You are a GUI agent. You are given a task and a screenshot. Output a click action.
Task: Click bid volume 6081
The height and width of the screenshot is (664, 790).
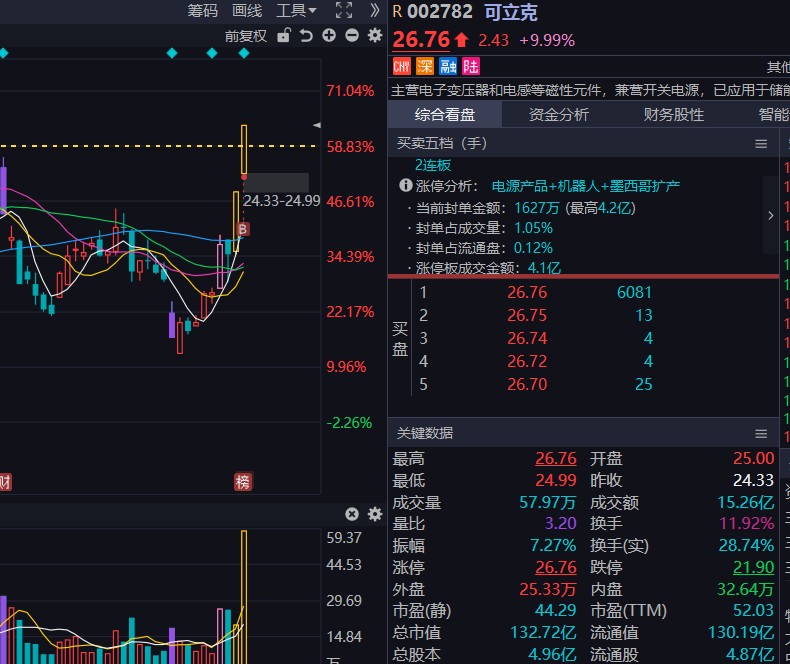click(634, 292)
